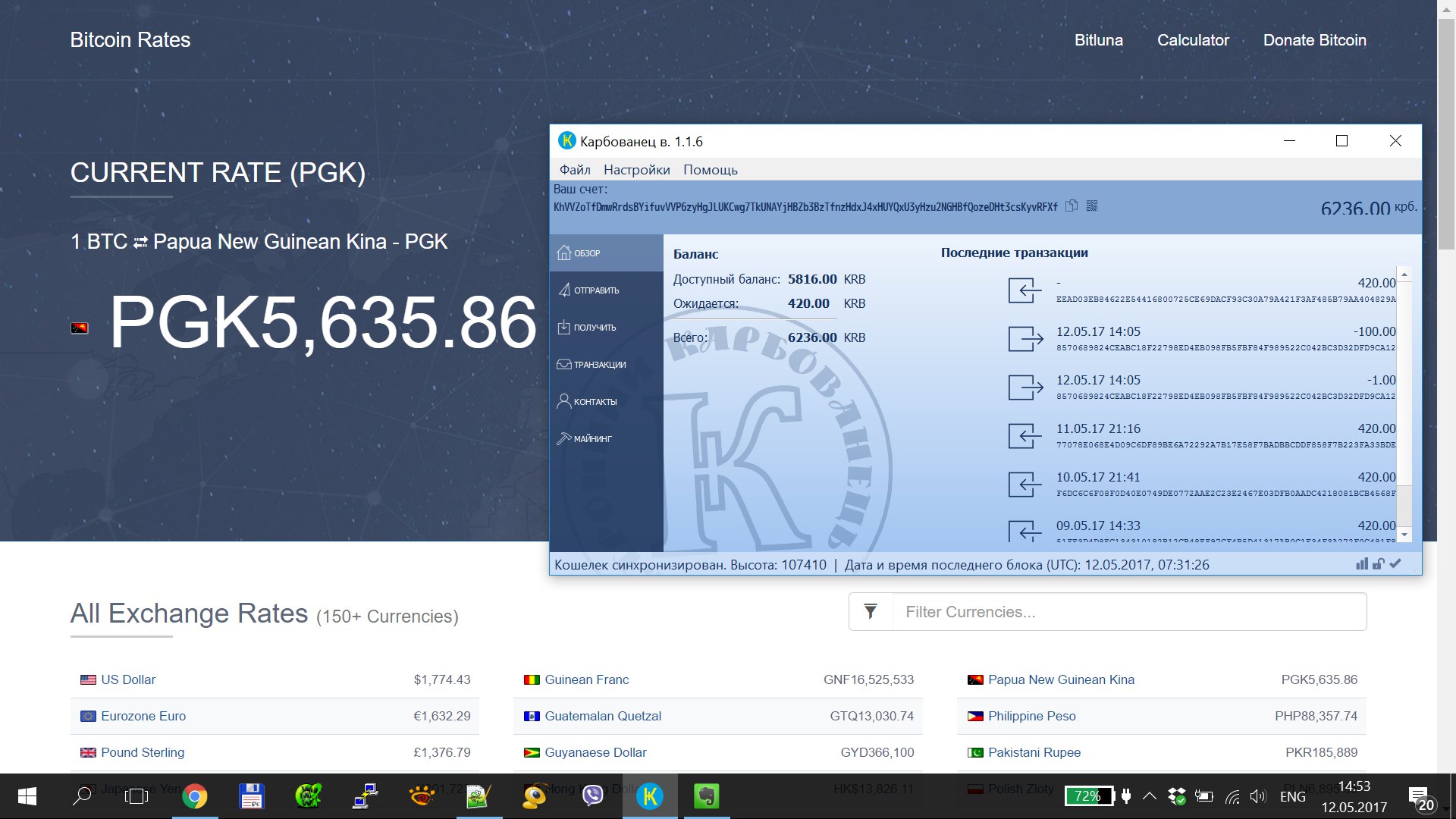Click the outgoing arrow icon of the -100.00 transaction
Screen dimensions: 1456x819
click(x=1025, y=339)
